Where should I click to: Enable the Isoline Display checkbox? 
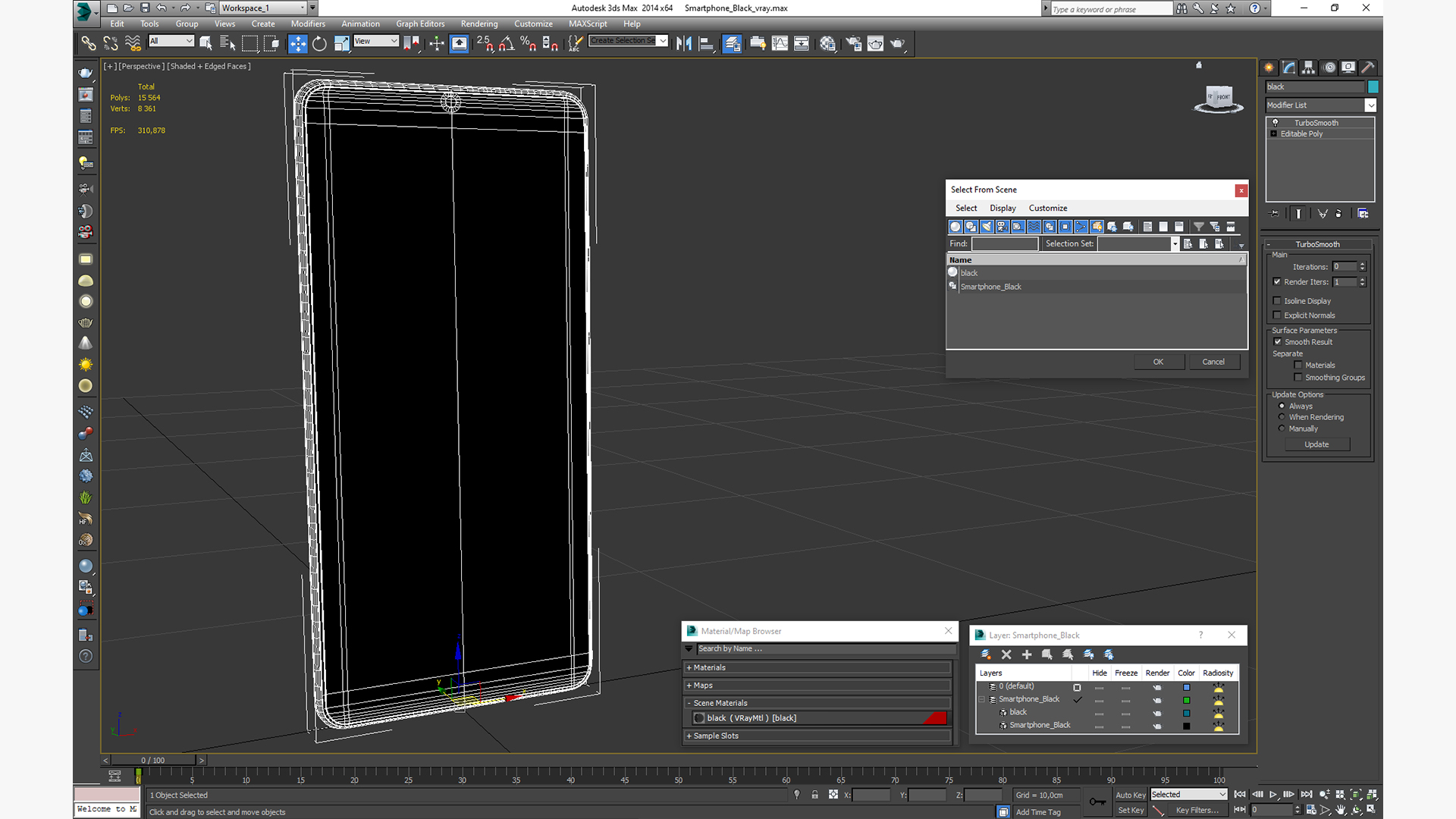coord(1277,301)
